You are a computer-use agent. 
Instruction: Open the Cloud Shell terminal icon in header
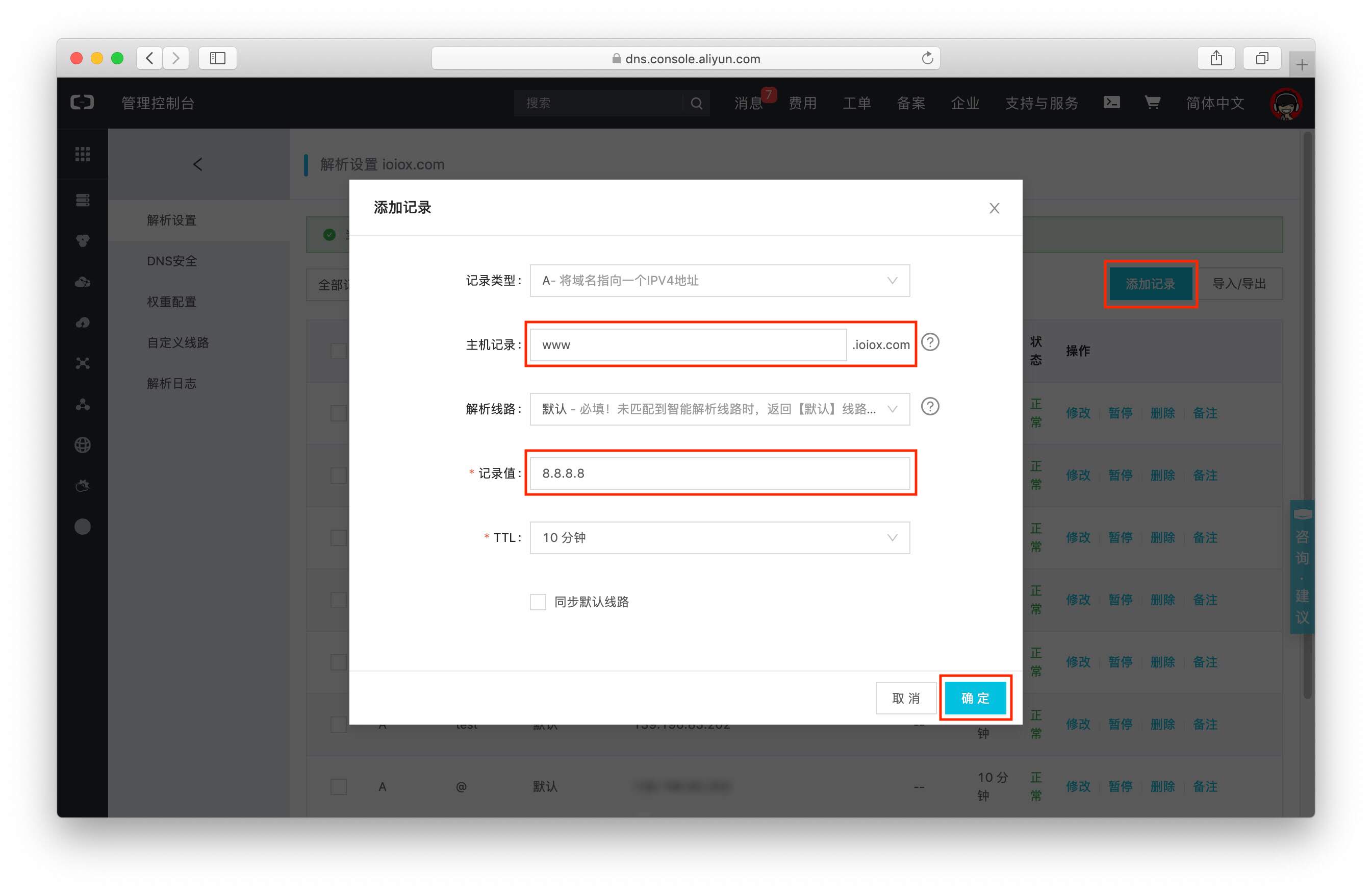(x=1111, y=103)
